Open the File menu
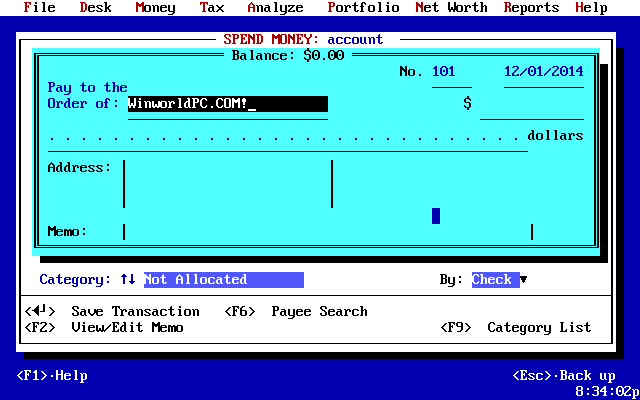 click(x=39, y=7)
